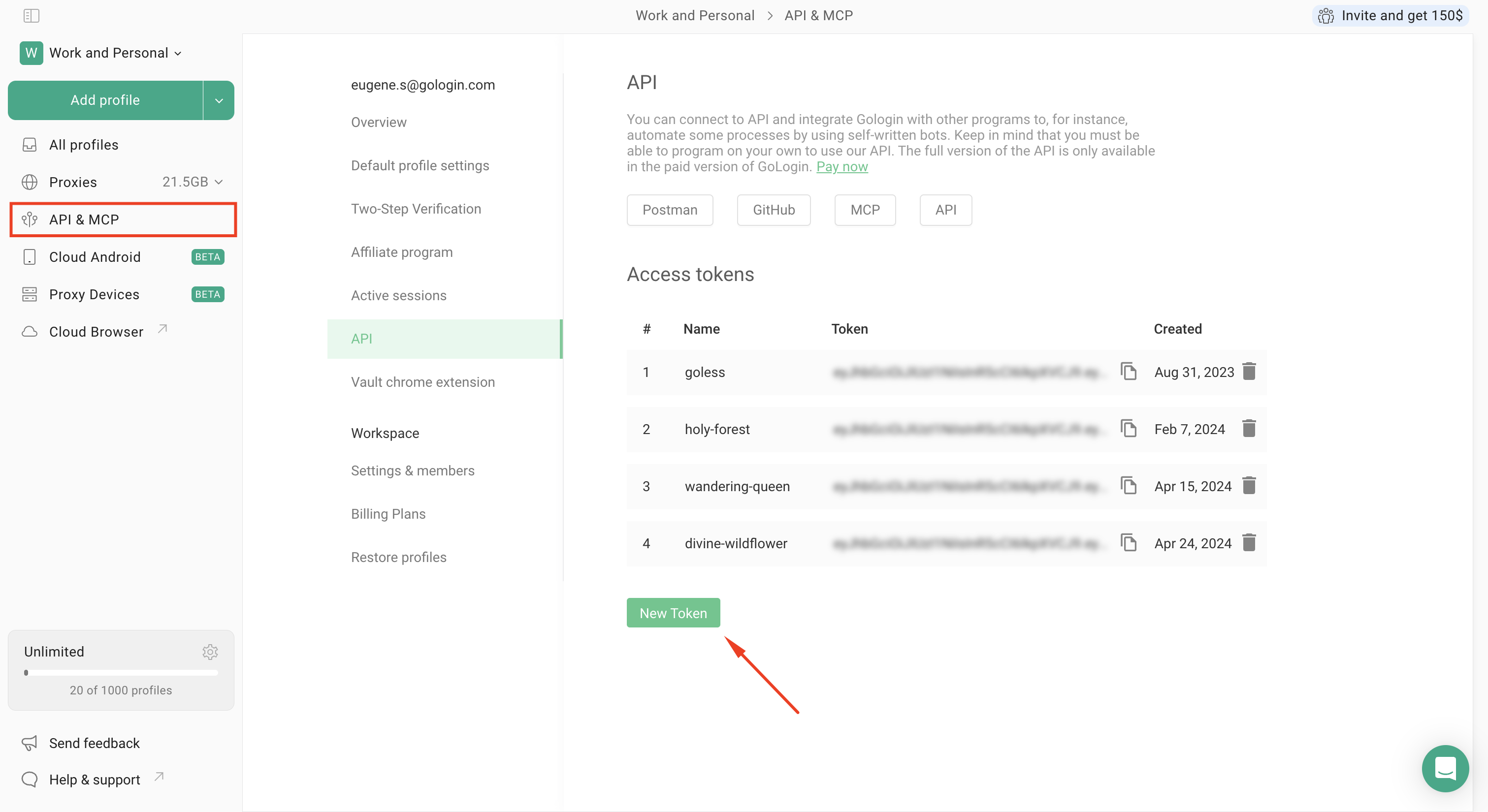
Task: Click Invite and get 150$ banner
Action: (x=1391, y=16)
